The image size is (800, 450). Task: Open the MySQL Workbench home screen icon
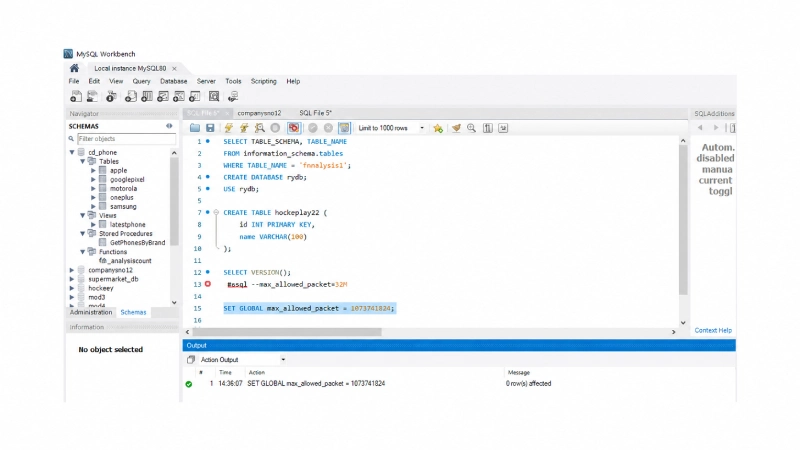[x=74, y=68]
